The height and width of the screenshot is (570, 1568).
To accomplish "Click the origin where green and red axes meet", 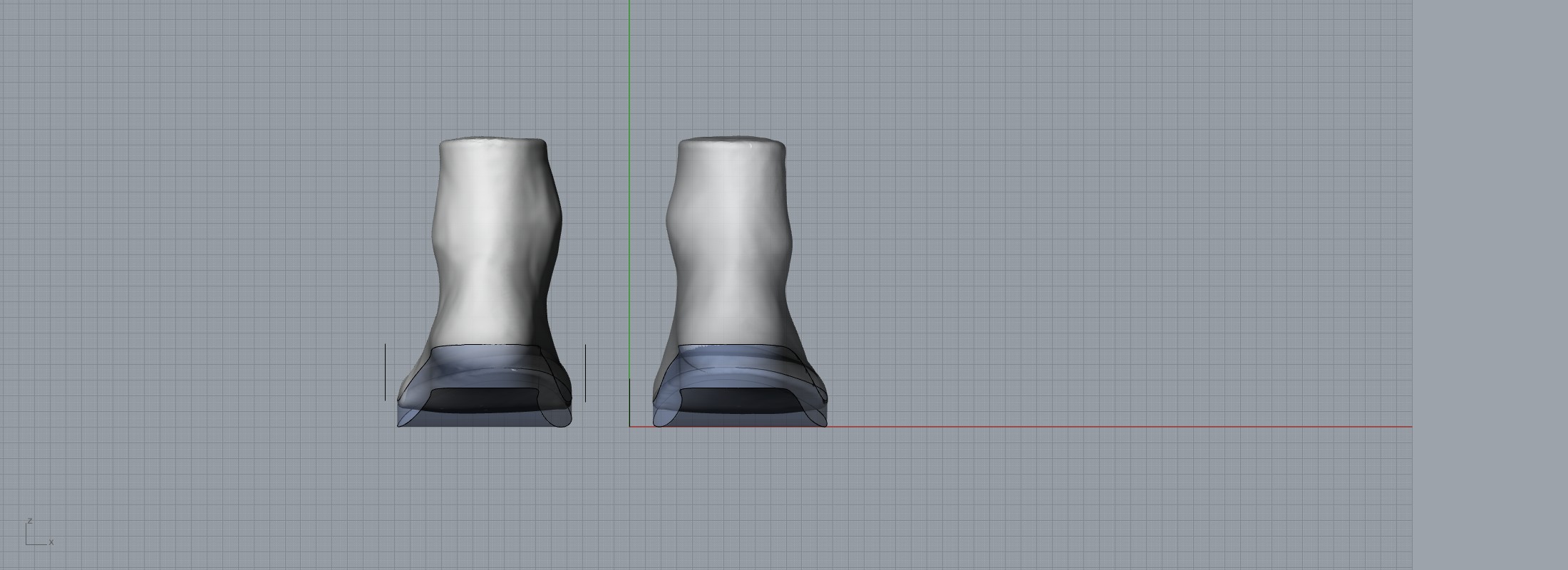I will (x=629, y=427).
